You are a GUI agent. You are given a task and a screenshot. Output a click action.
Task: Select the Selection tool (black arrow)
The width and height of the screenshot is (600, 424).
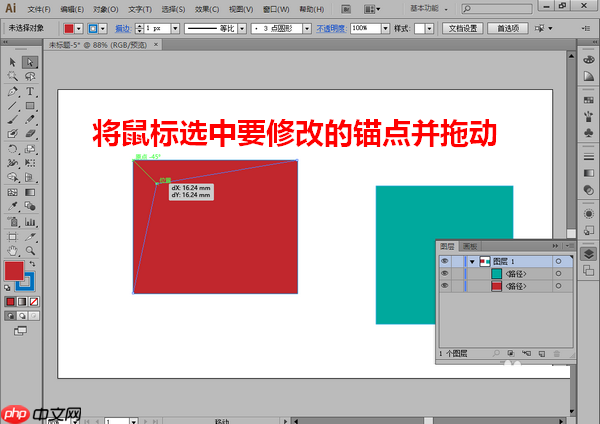click(12, 62)
